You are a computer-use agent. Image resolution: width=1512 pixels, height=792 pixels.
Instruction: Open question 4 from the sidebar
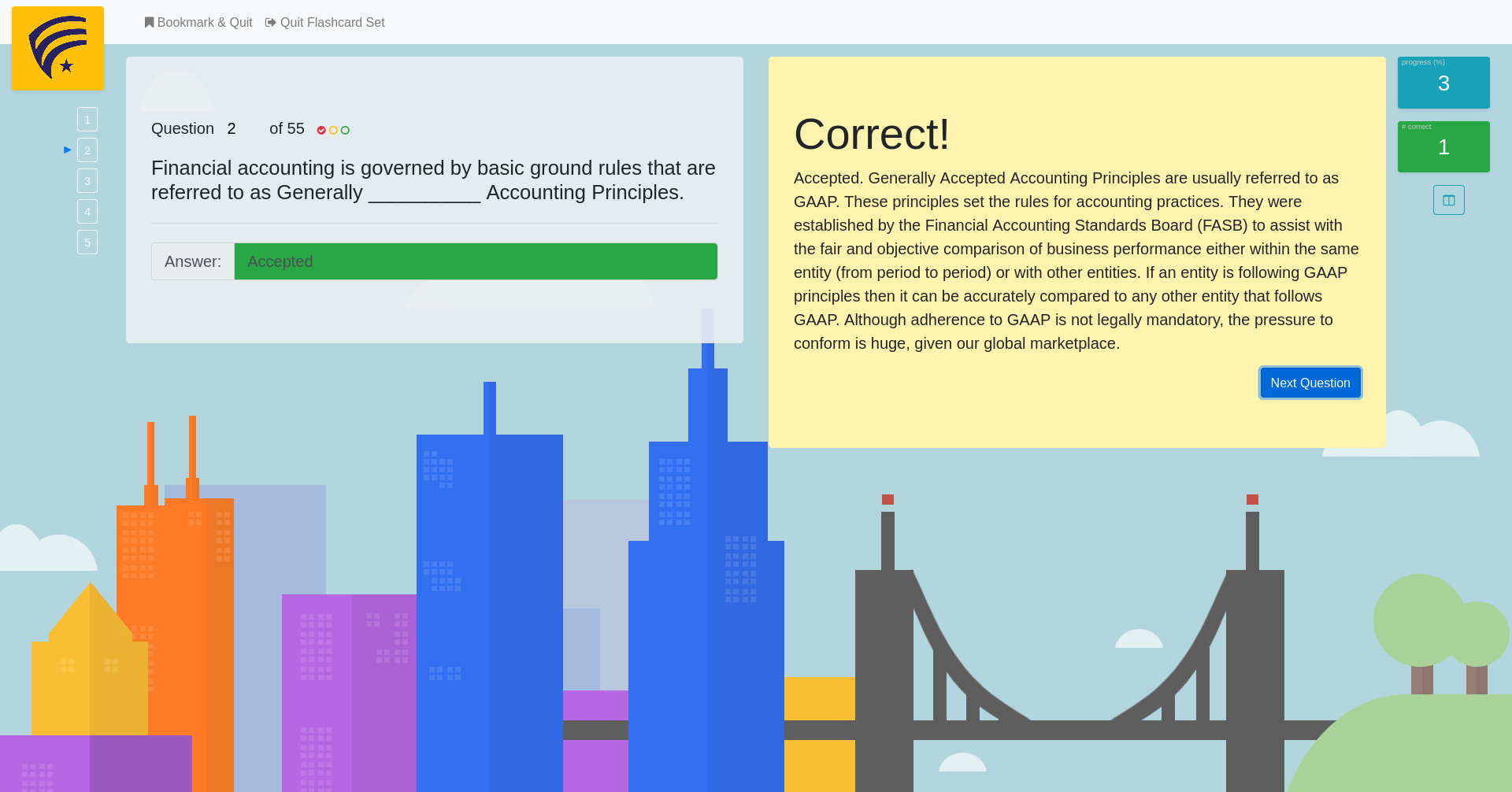click(x=87, y=212)
